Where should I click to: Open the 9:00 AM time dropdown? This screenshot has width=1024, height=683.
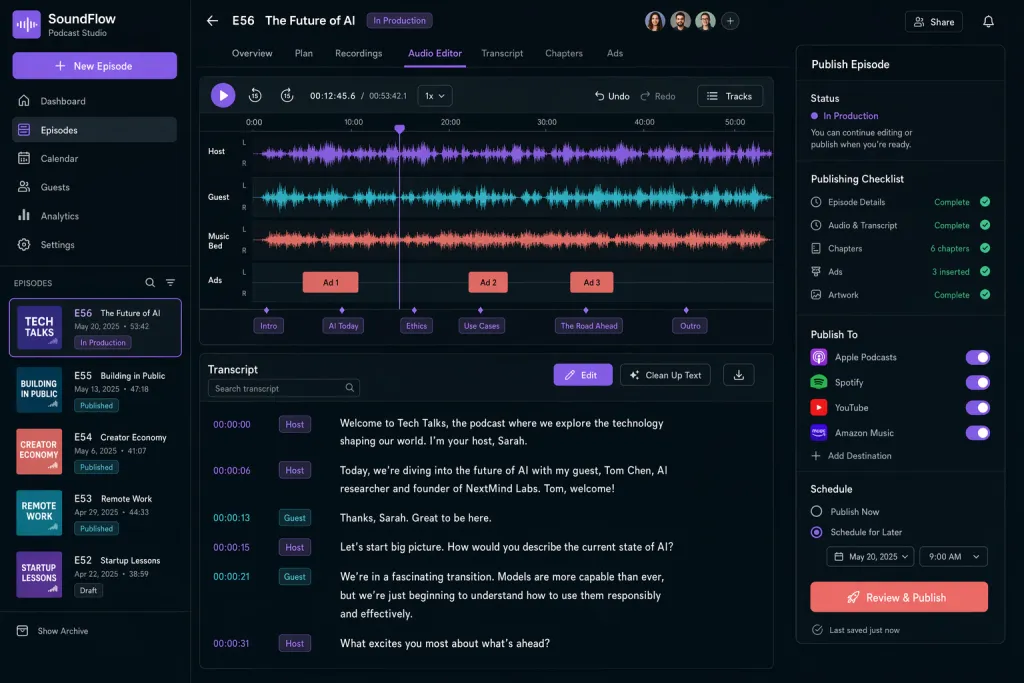click(953, 557)
